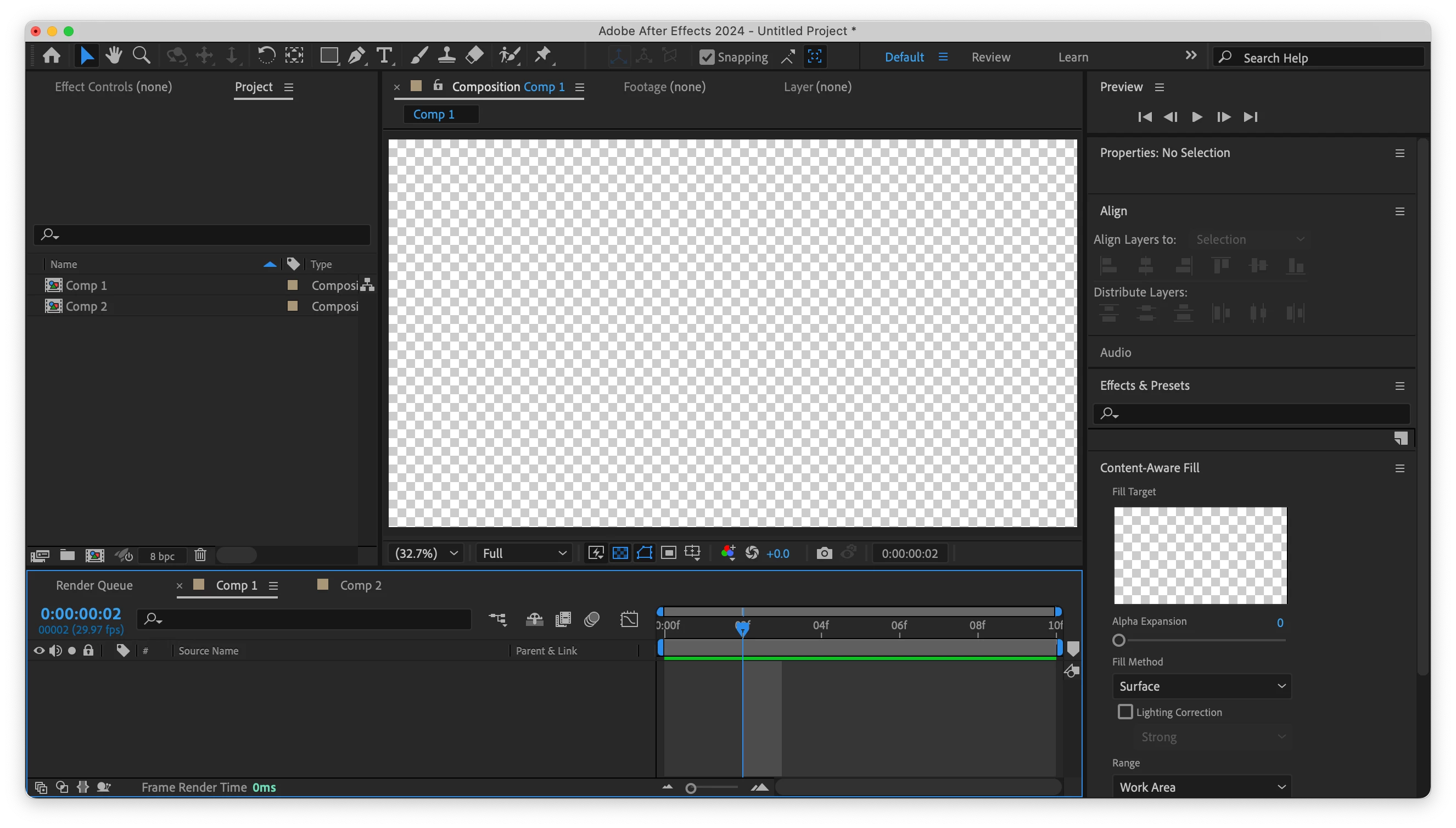Image resolution: width=1456 pixels, height=828 pixels.
Task: Open the Fill Method Surface dropdown
Action: [x=1201, y=686]
